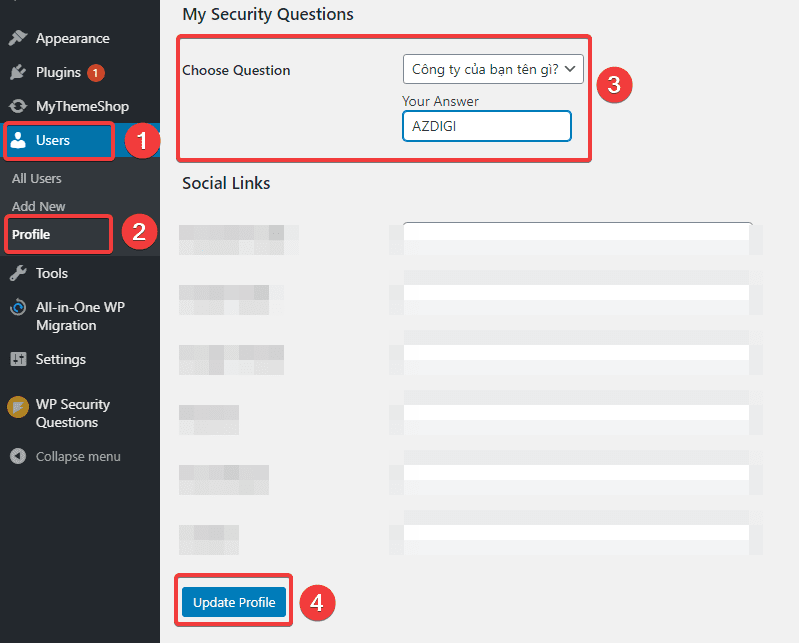The image size is (799, 643).
Task: Click the Users person icon
Action: pos(18,141)
